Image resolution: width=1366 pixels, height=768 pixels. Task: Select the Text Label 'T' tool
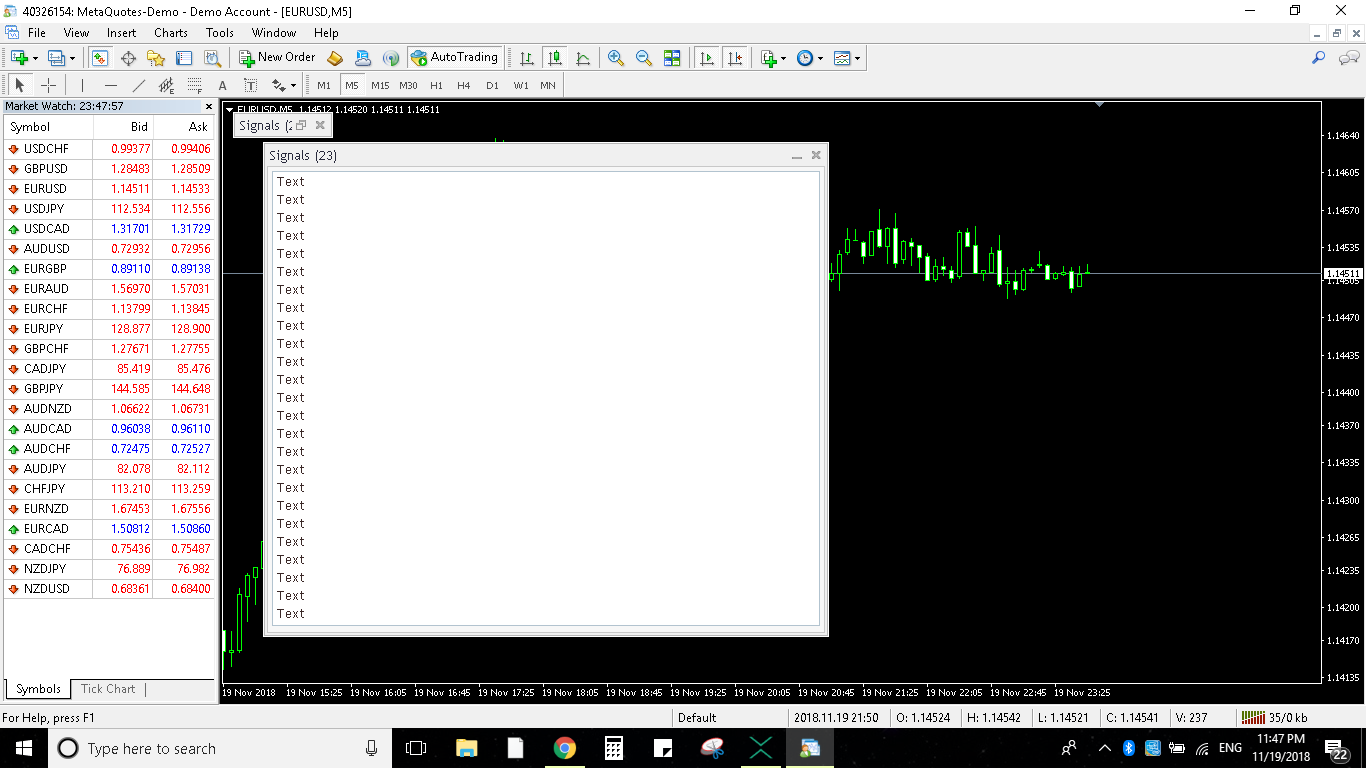[x=250, y=85]
